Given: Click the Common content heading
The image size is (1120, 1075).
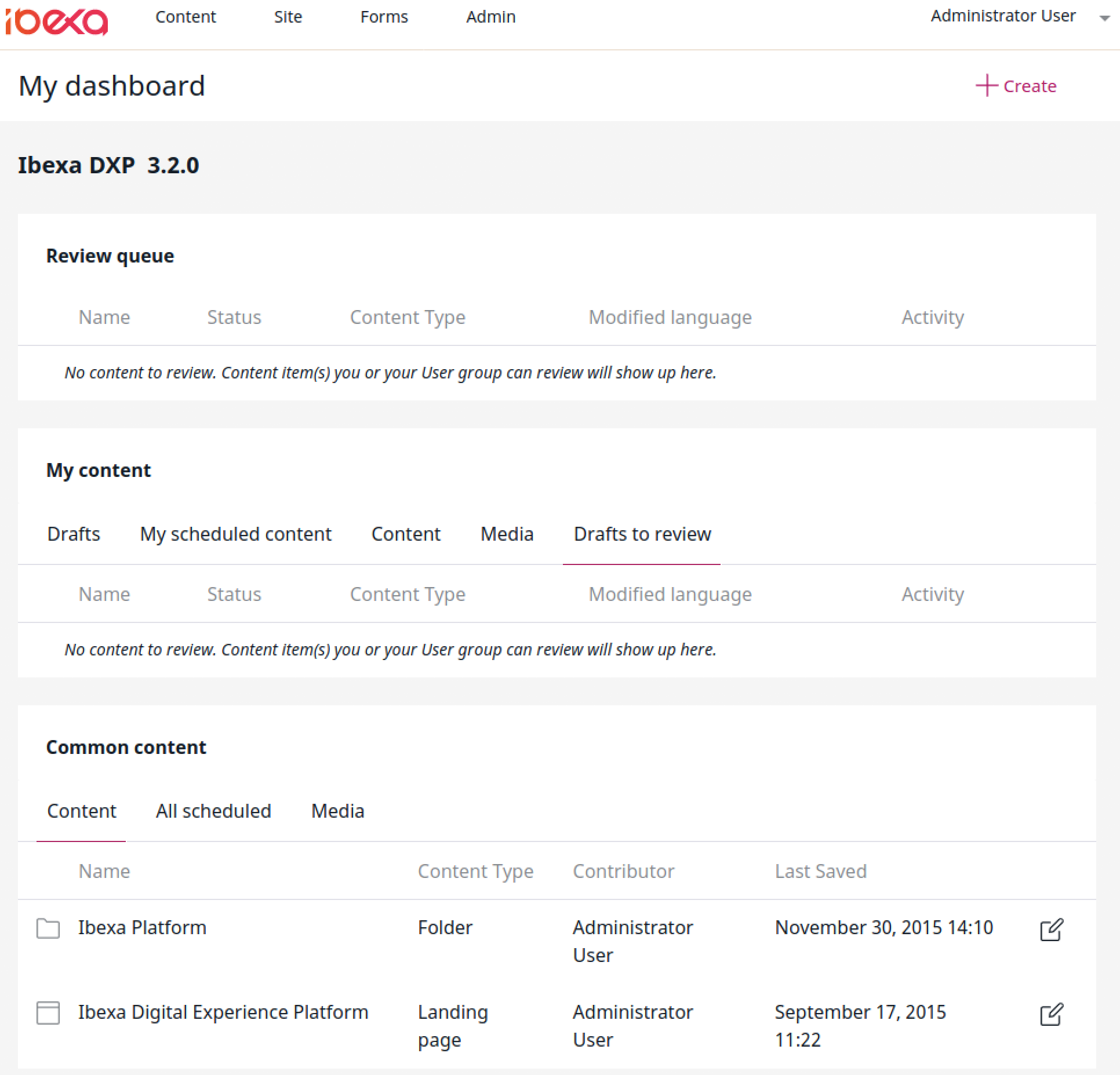Looking at the screenshot, I should click(x=126, y=748).
